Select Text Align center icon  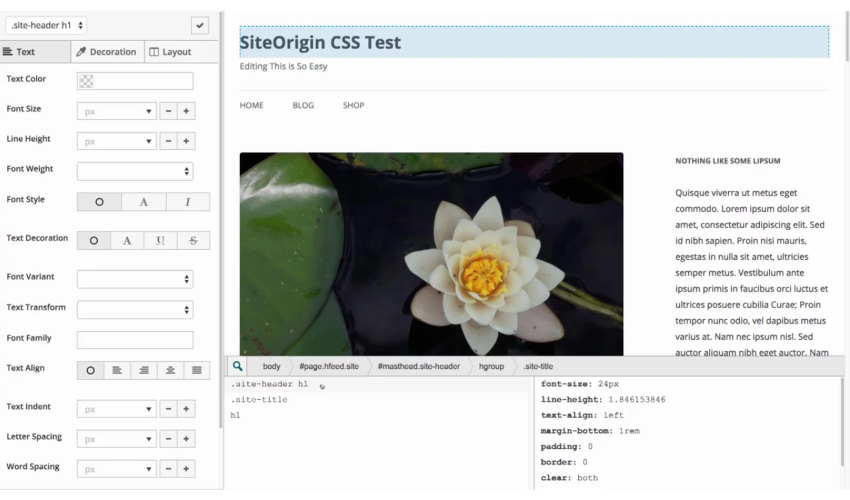(x=170, y=370)
